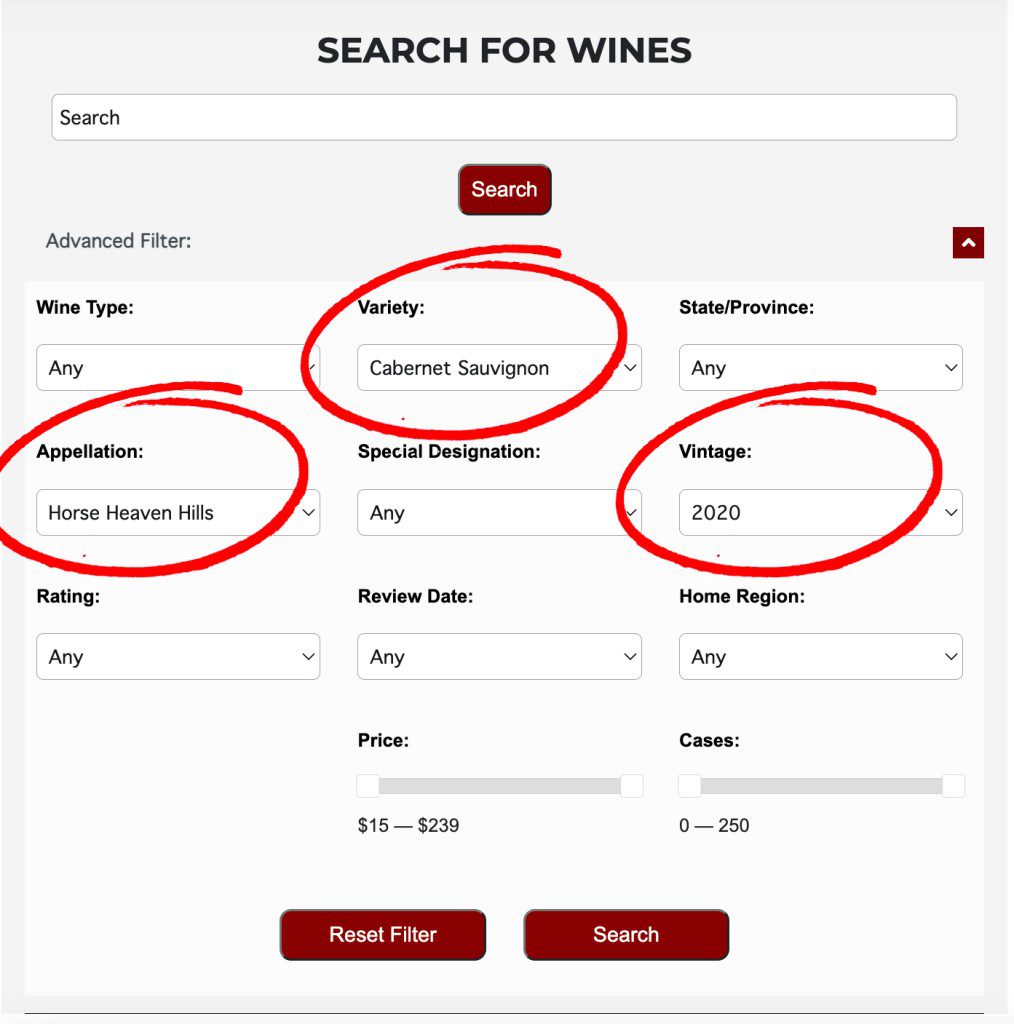Click the Advanced Filter label
The width and height of the screenshot is (1014, 1024).
tap(118, 240)
